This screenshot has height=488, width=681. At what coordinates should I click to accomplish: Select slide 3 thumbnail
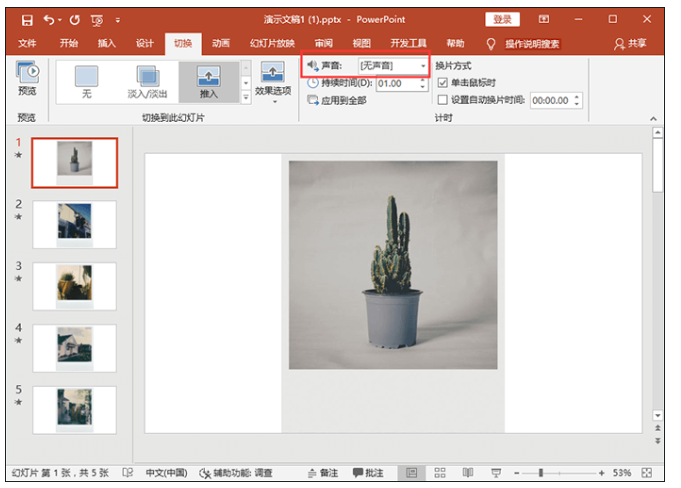click(74, 286)
